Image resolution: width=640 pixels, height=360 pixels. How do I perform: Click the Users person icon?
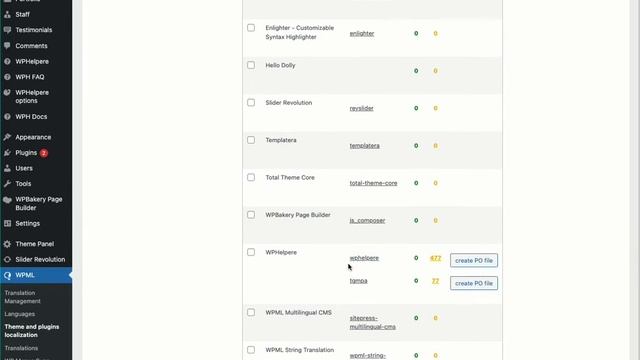[x=7, y=168]
